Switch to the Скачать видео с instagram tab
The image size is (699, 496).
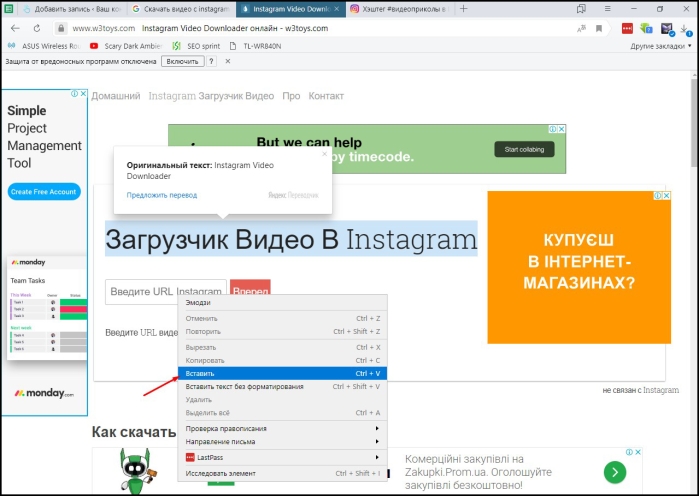(x=181, y=9)
